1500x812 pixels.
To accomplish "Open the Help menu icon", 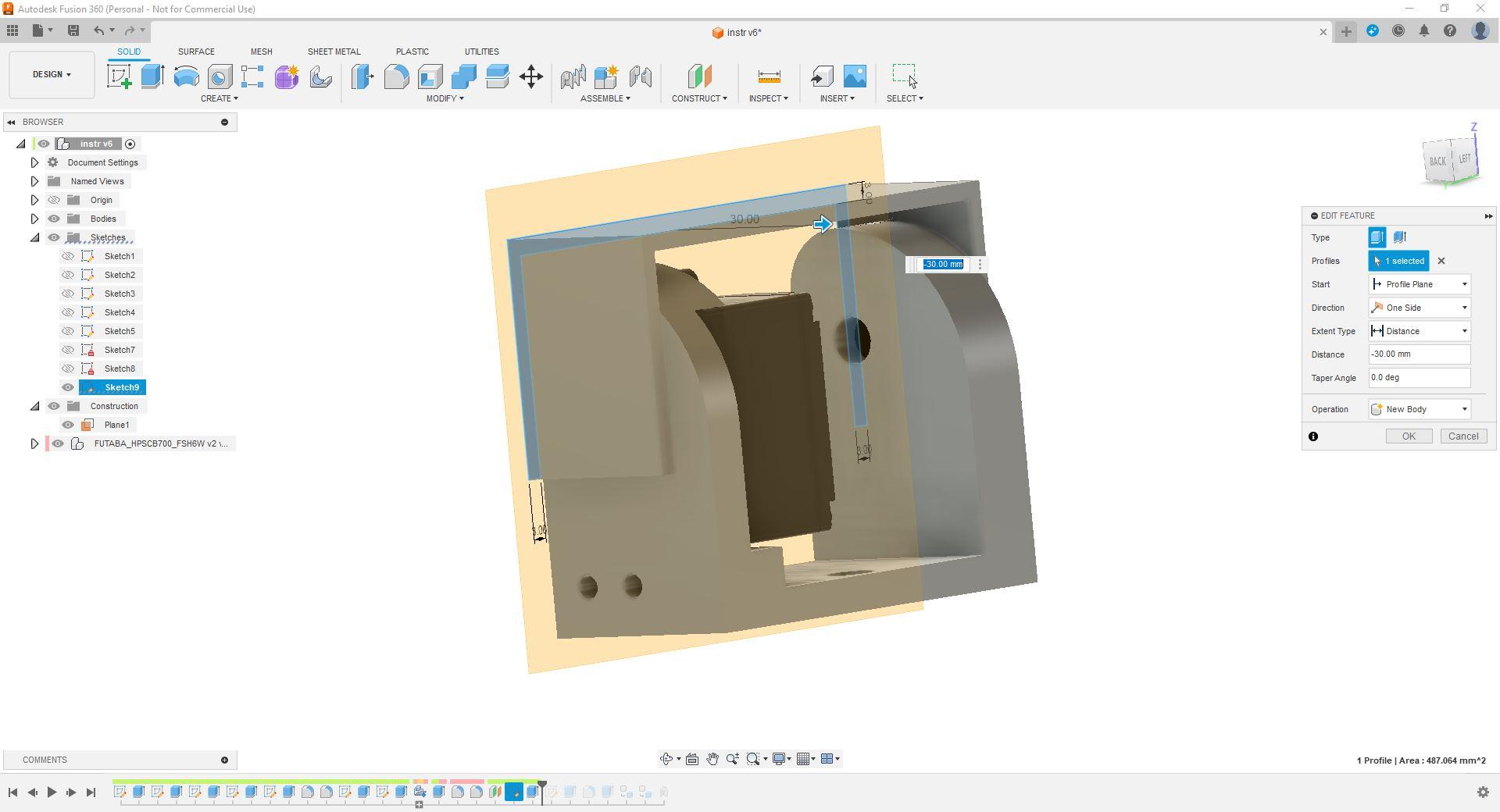I will [1450, 31].
